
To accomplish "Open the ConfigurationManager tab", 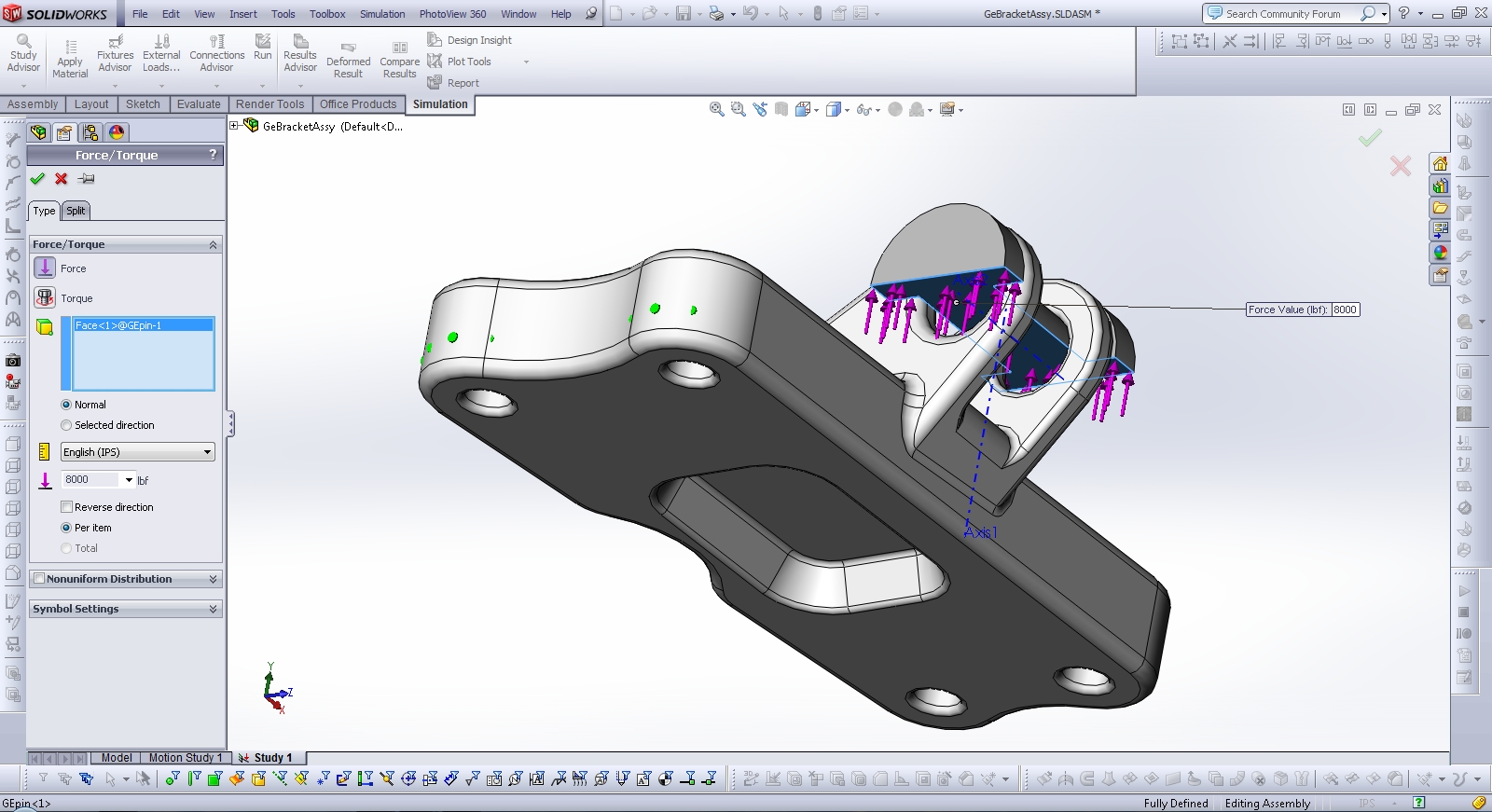I will pos(90,132).
